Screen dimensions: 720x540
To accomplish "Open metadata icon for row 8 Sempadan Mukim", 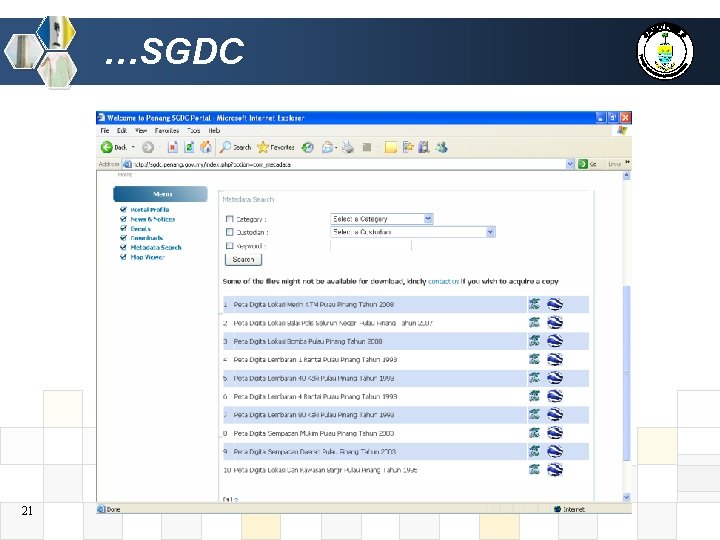I will tap(534, 433).
